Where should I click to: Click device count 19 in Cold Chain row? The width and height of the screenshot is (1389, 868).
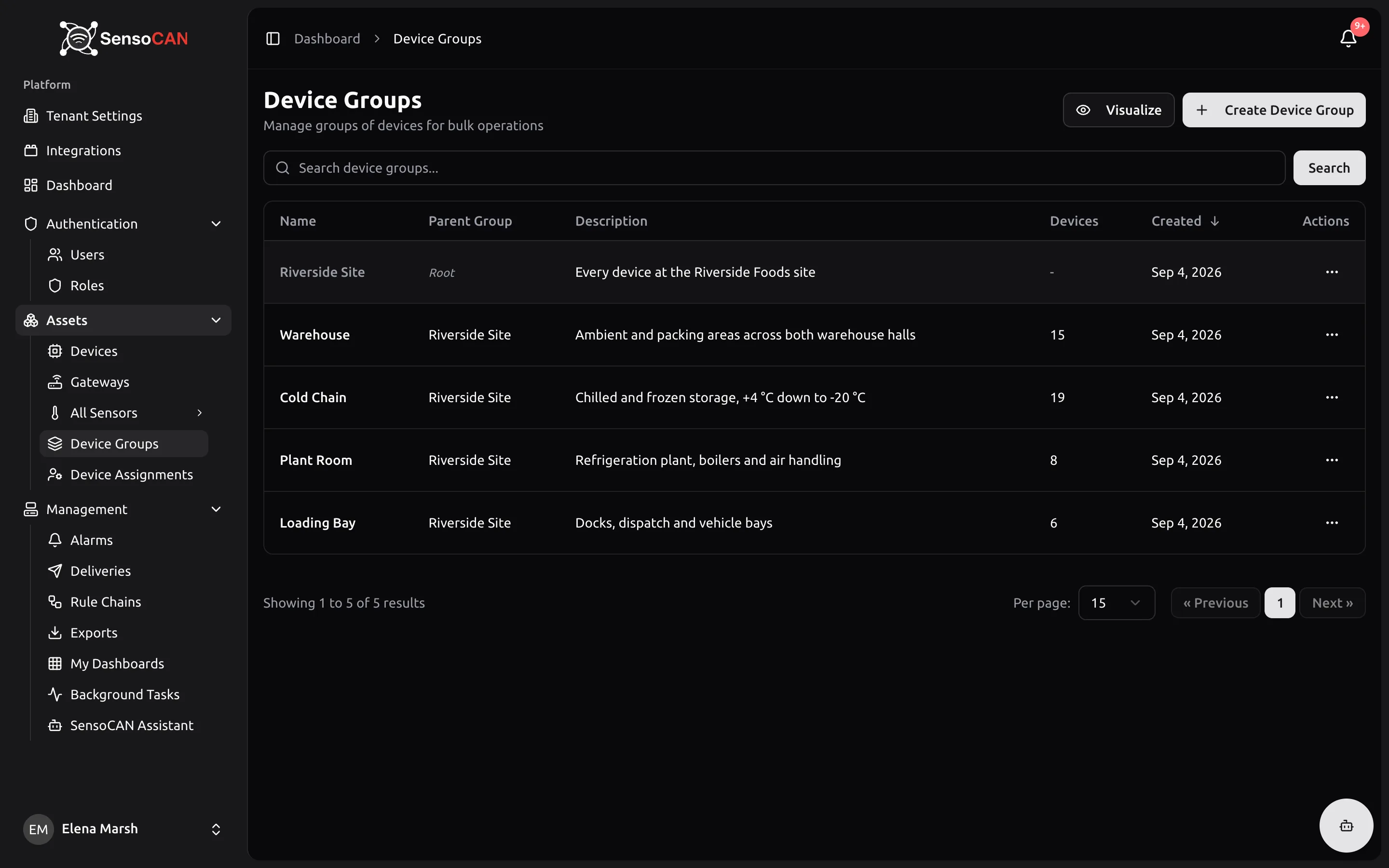point(1057,397)
